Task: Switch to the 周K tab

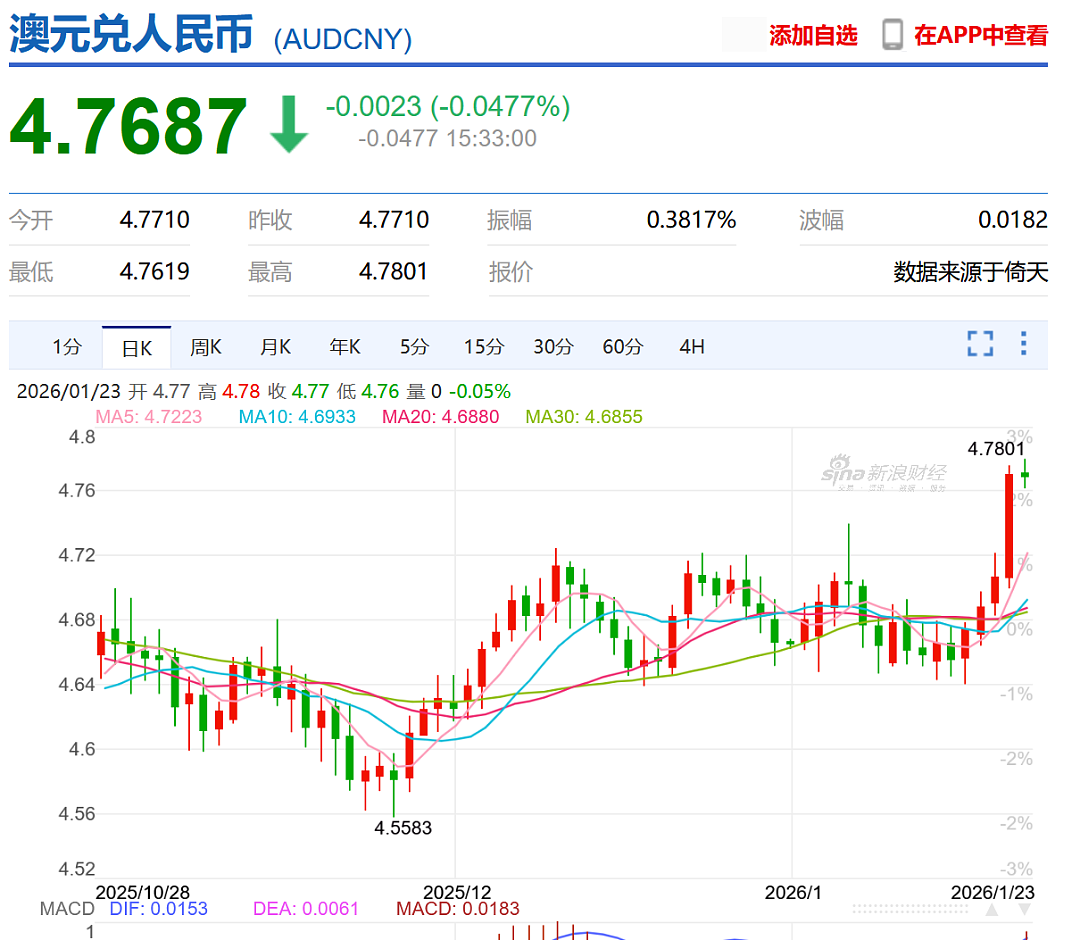Action: 206,346
